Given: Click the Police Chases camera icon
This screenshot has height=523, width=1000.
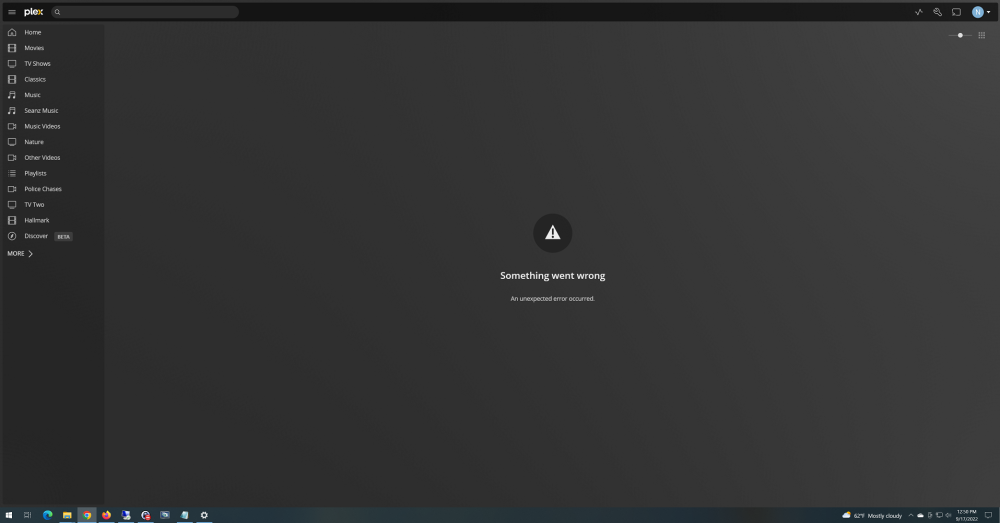Looking at the screenshot, I should (11, 189).
